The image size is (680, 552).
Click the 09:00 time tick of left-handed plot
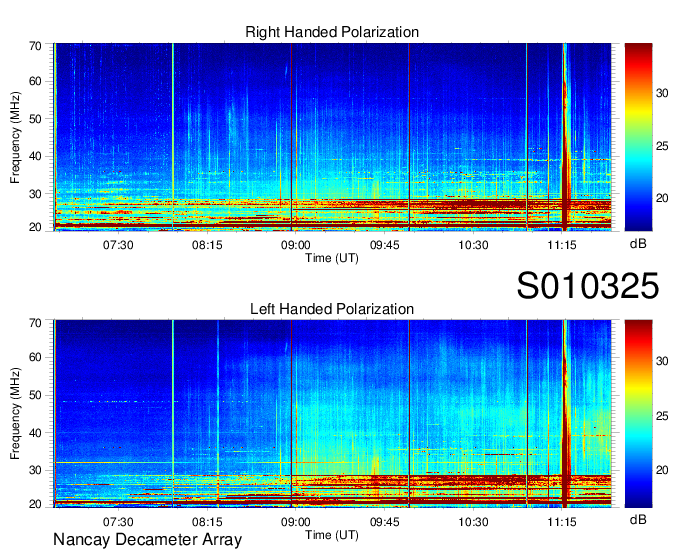[296, 522]
